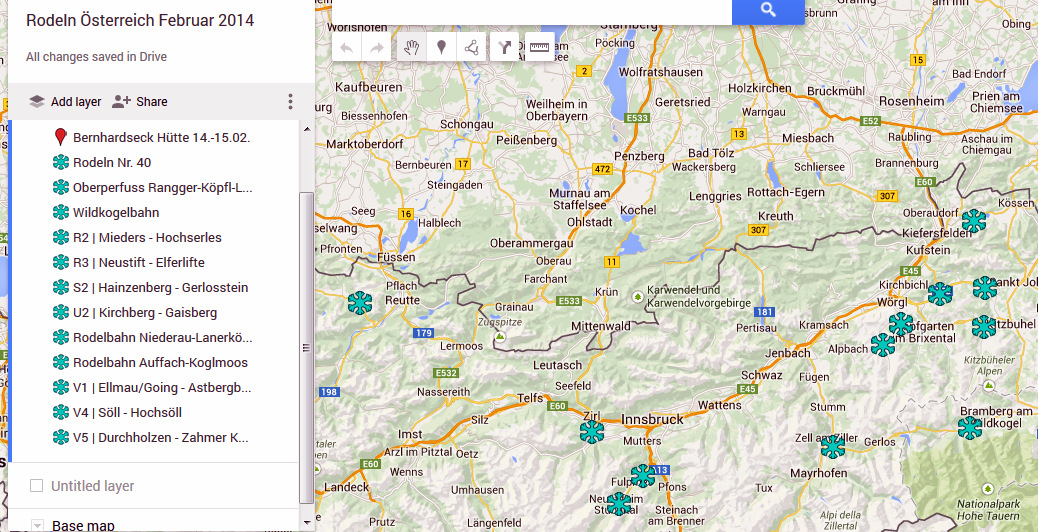Viewport: 1038px width, 532px height.
Task: Click the snowflake marker near Alpbach
Action: click(882, 344)
